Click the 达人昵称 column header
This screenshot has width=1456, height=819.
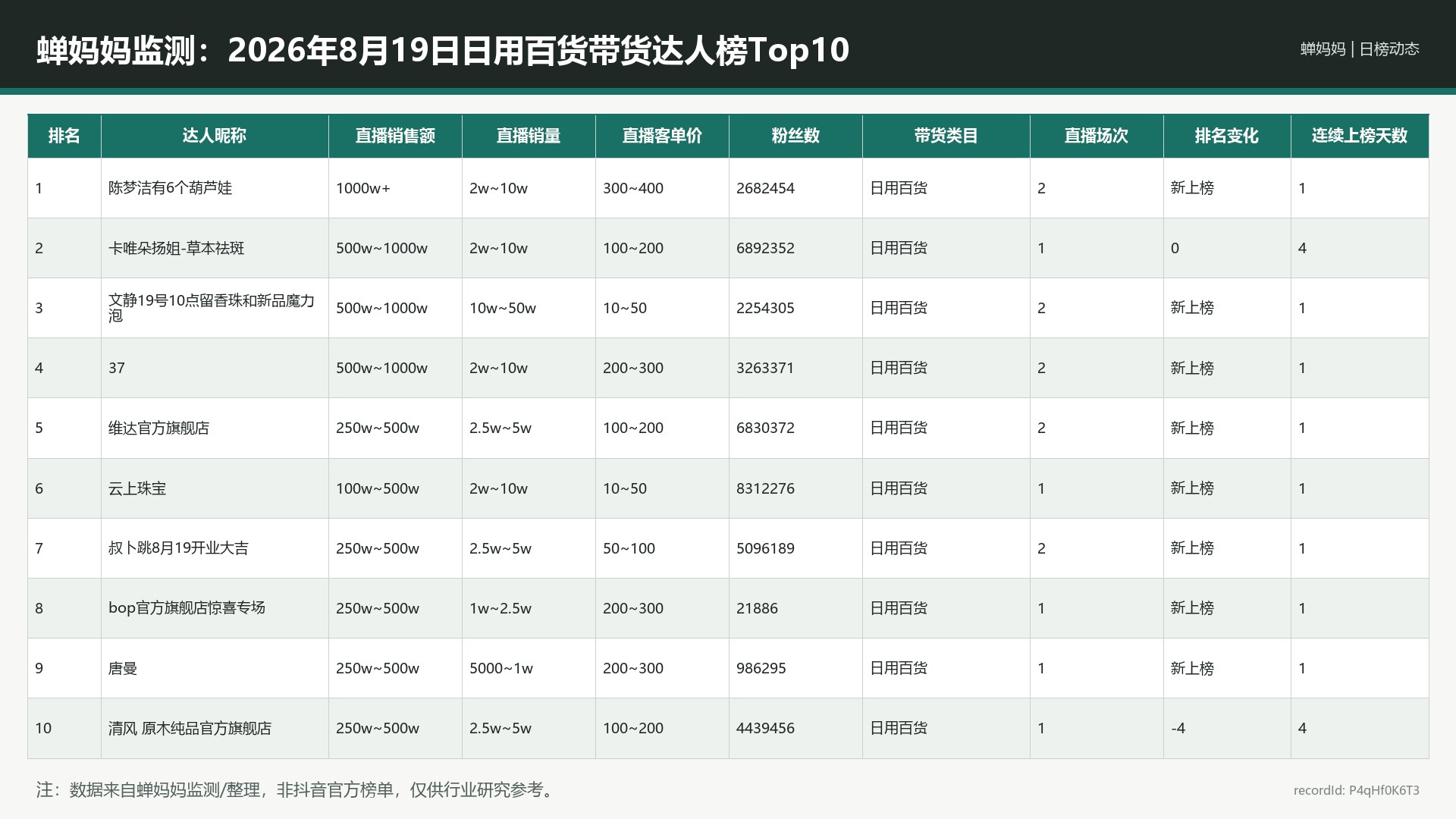click(x=215, y=136)
